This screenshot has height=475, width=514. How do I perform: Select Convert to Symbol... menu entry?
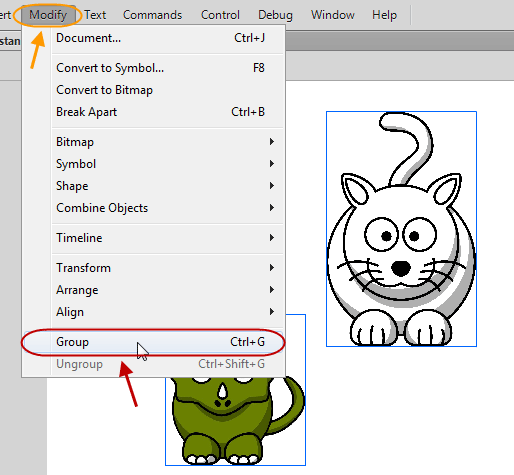pos(153,68)
